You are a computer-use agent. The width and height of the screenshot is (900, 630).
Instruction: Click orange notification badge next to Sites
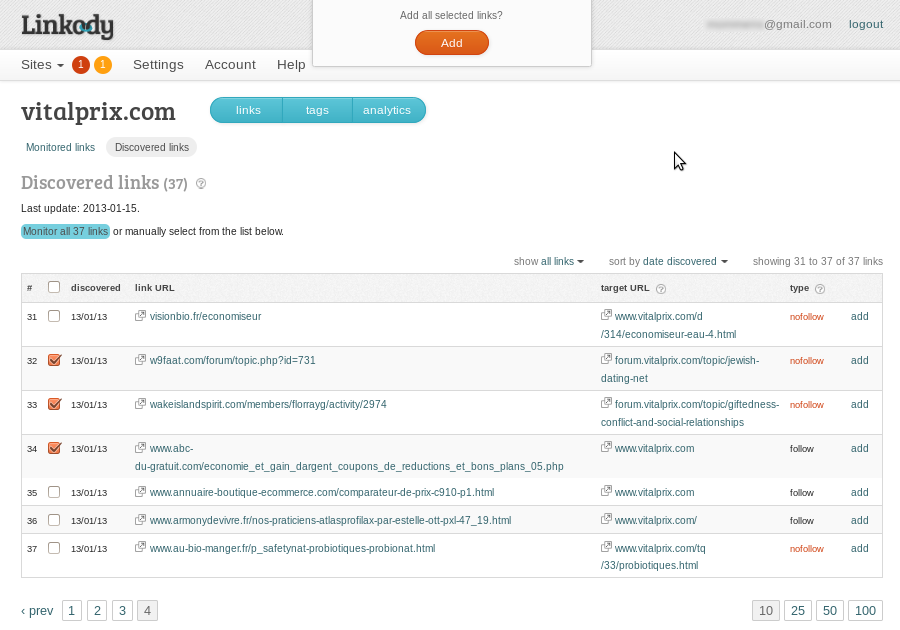click(102, 65)
